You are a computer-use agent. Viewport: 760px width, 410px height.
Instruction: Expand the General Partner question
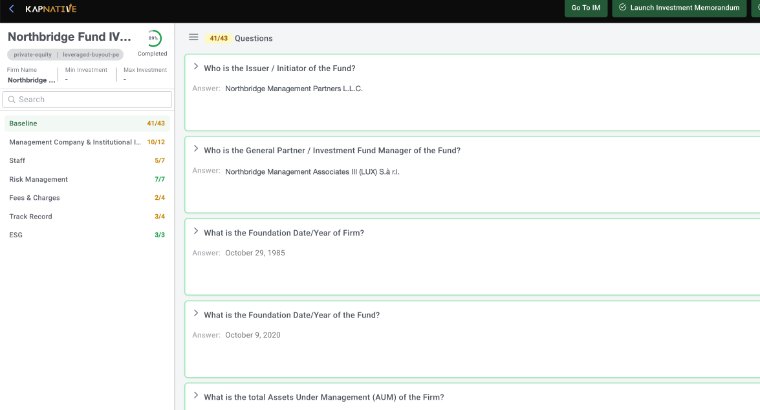[x=196, y=149]
